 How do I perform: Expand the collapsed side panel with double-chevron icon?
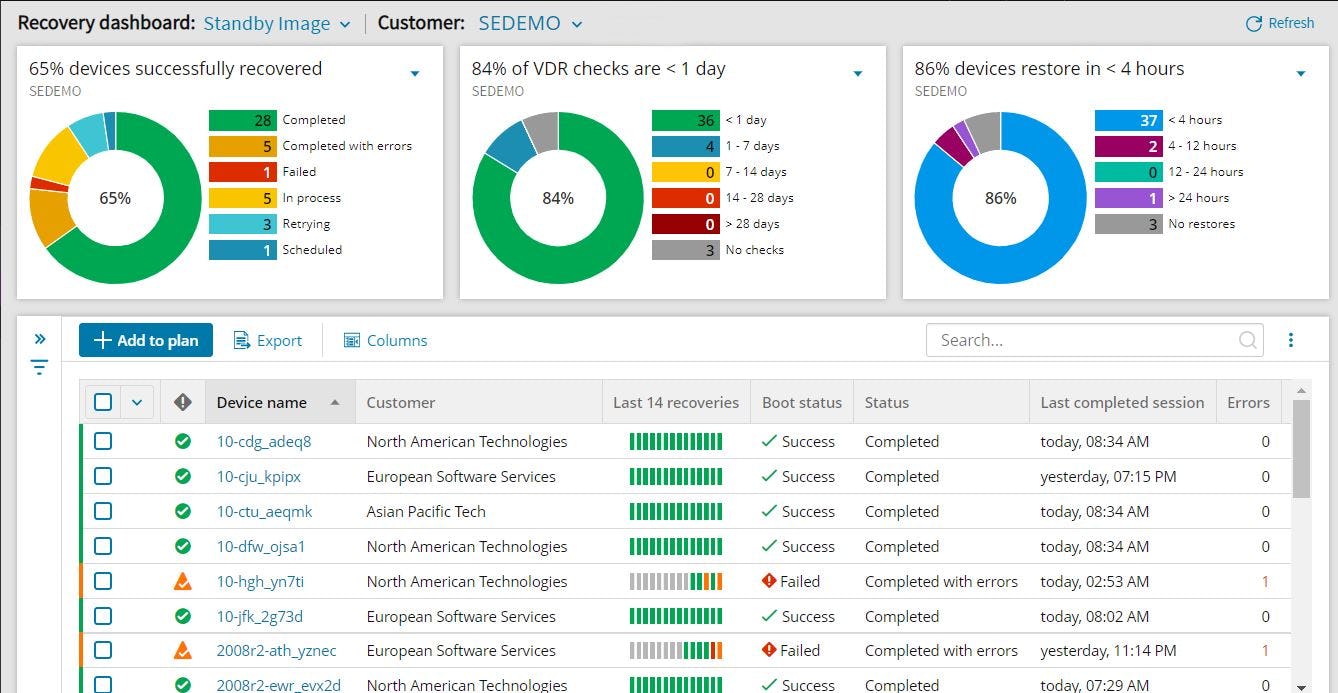39,338
